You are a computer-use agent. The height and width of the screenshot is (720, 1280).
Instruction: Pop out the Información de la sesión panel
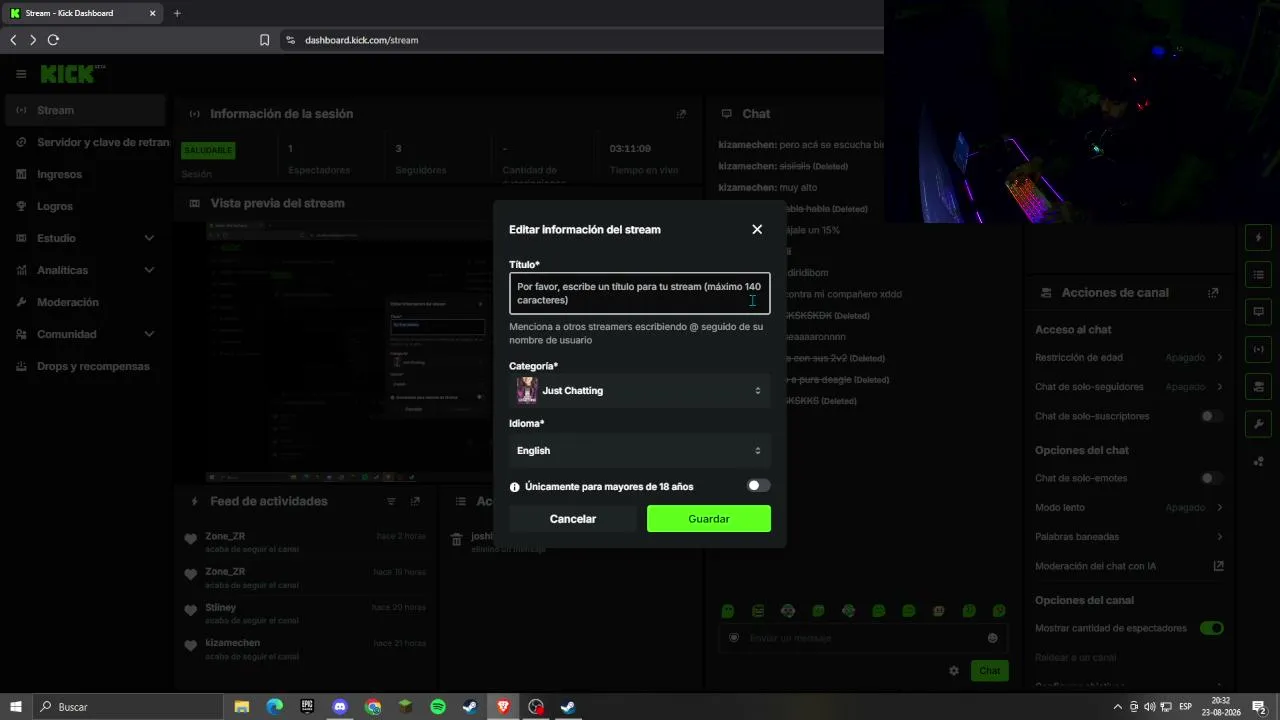681,114
